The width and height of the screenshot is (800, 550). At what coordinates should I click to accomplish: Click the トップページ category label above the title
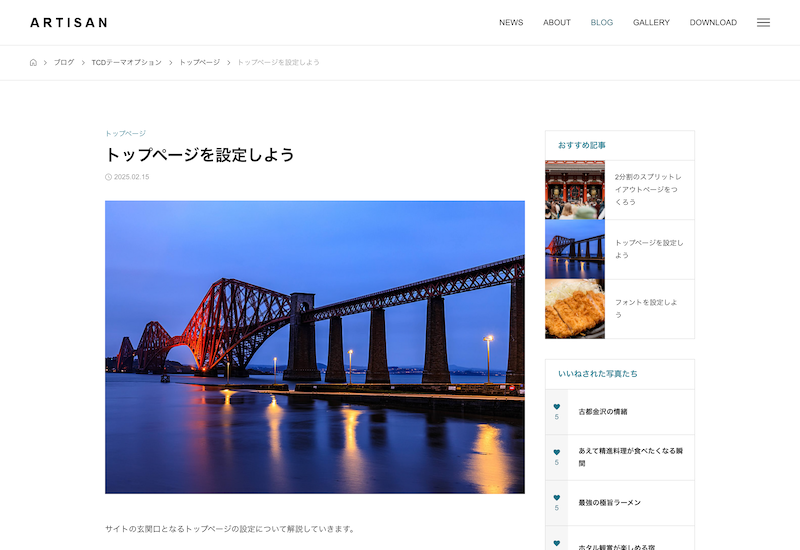point(126,133)
